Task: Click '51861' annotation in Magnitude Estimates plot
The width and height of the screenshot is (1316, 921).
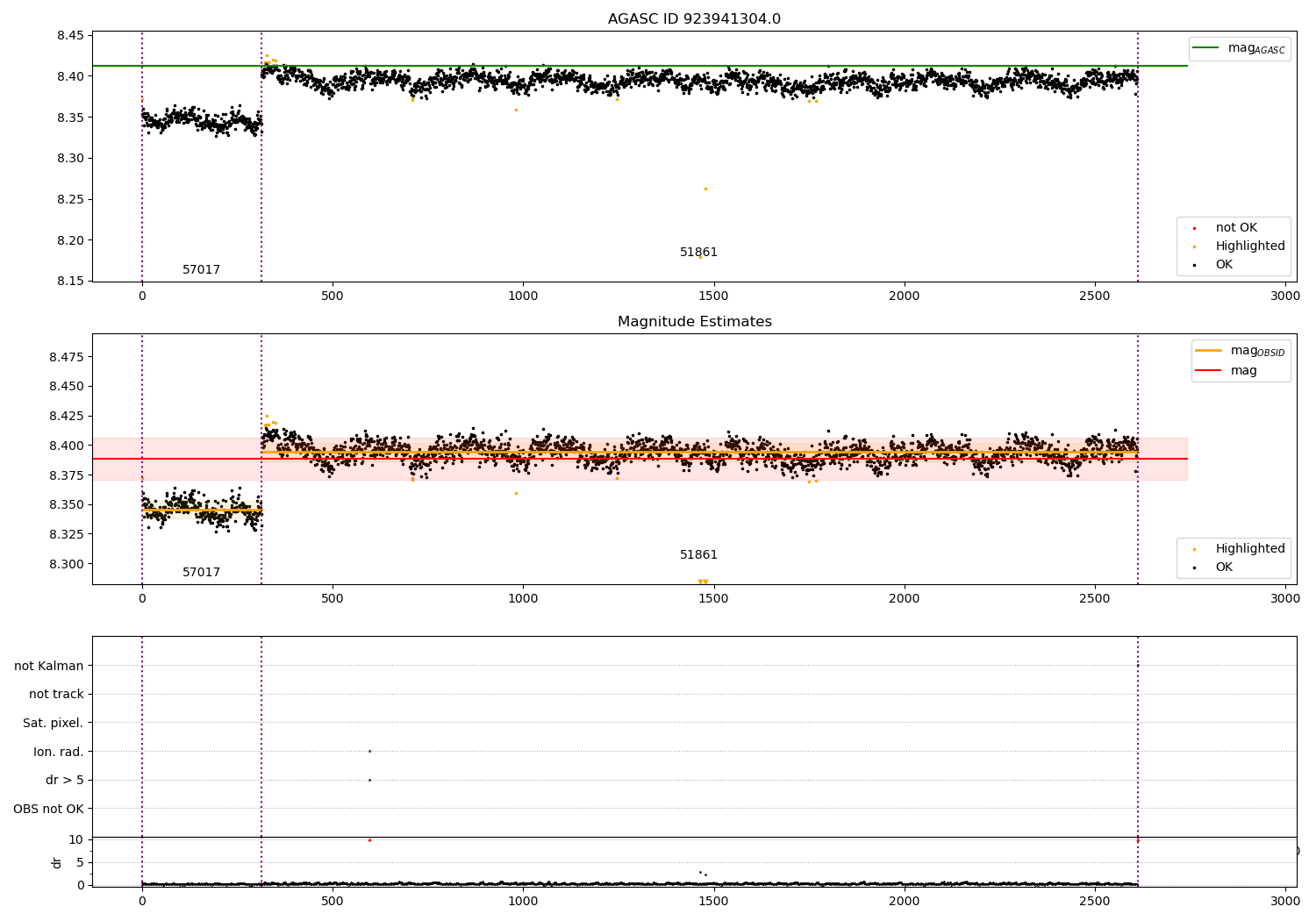Action: click(698, 555)
